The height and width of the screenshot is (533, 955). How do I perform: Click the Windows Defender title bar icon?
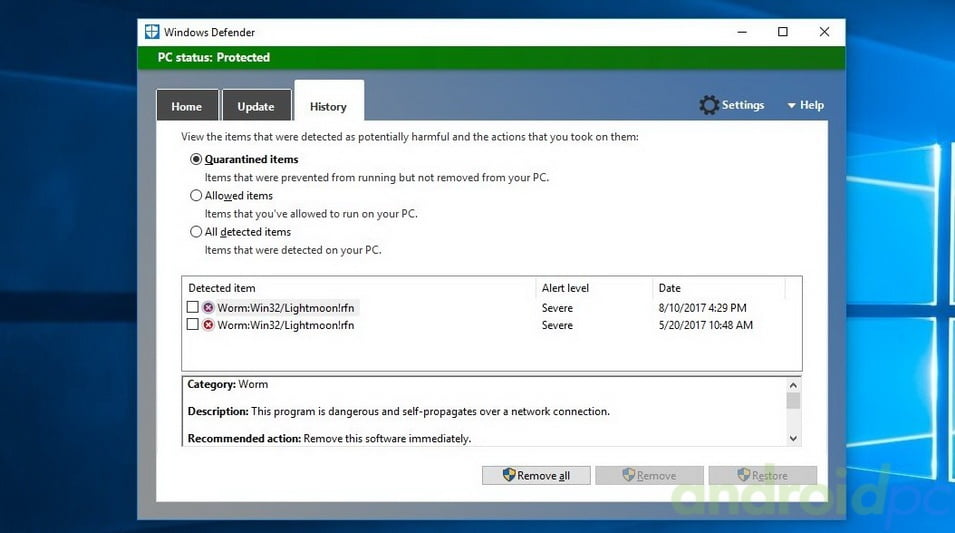point(152,32)
